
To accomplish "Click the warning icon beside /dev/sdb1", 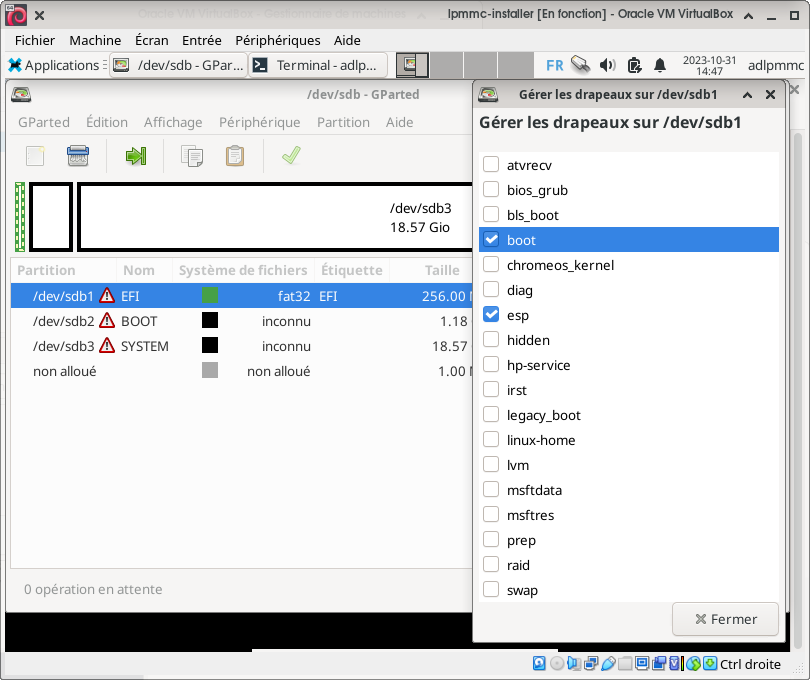I will click(107, 296).
